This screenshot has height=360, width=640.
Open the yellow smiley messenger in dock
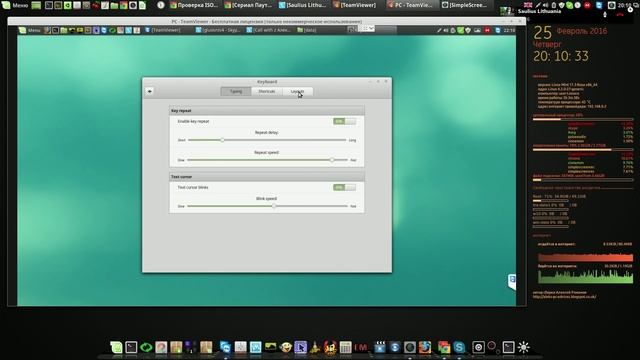click(286, 347)
